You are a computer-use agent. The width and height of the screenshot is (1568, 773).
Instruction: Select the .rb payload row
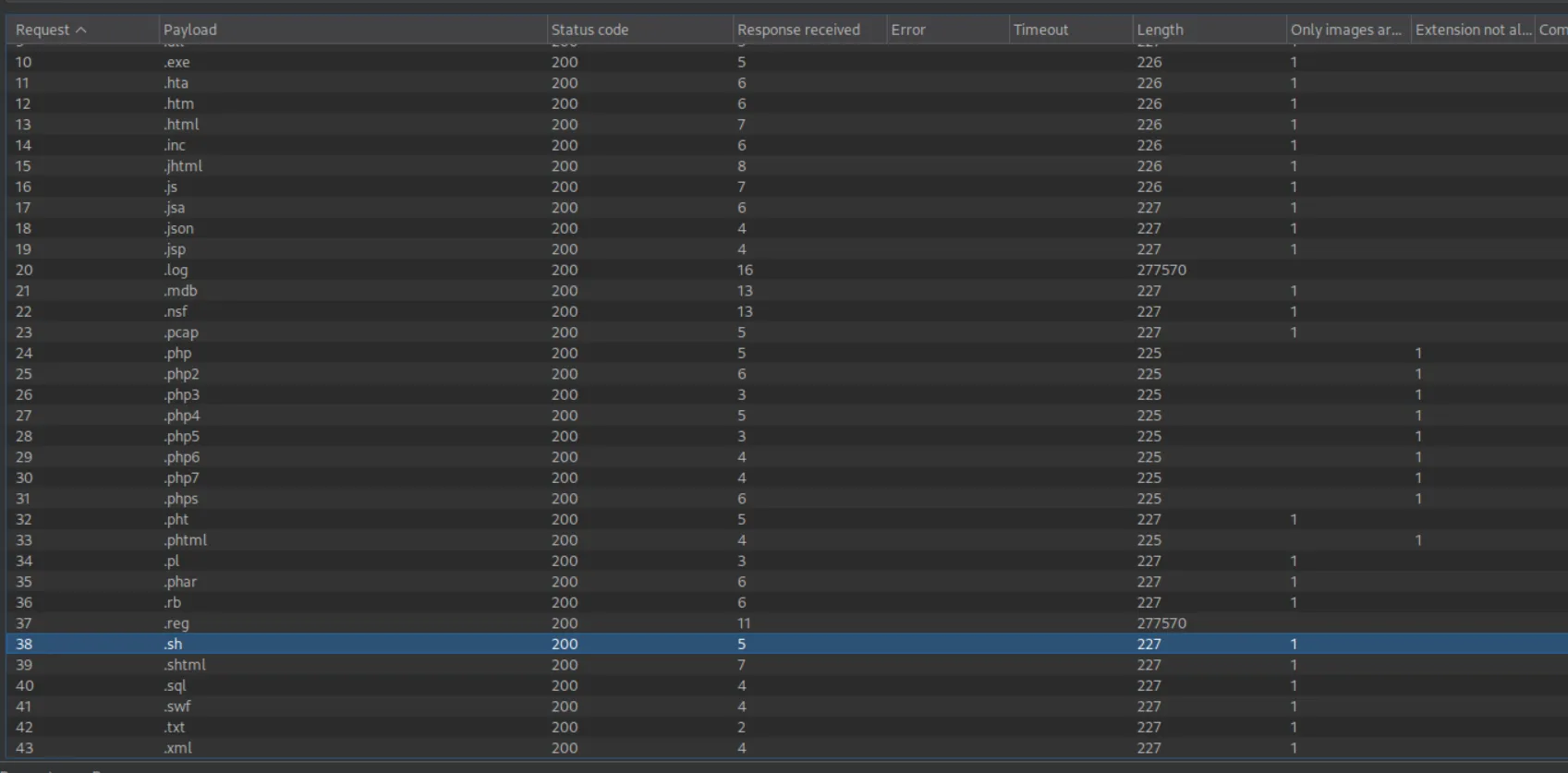click(x=787, y=602)
